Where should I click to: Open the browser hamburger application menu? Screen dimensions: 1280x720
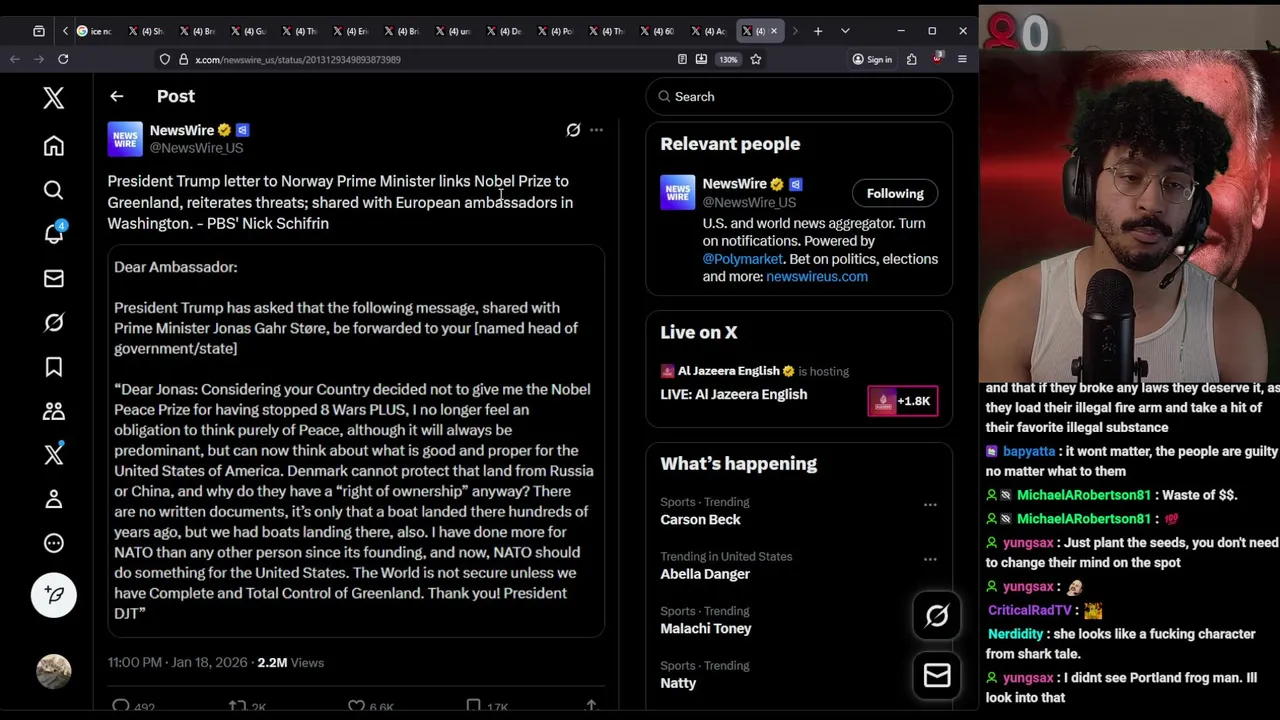pos(962,60)
